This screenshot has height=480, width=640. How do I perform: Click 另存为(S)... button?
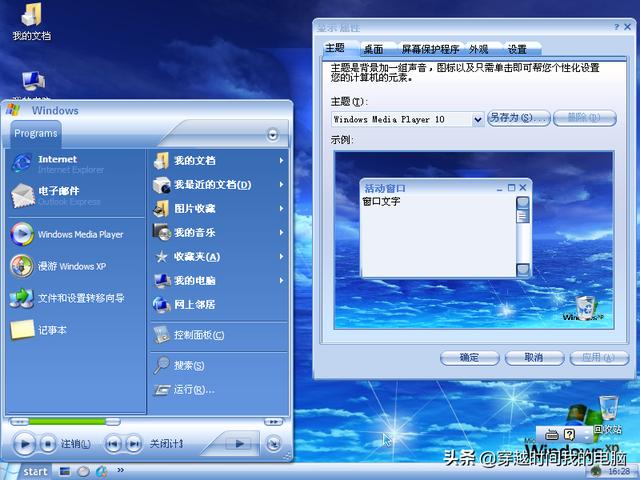click(x=518, y=118)
